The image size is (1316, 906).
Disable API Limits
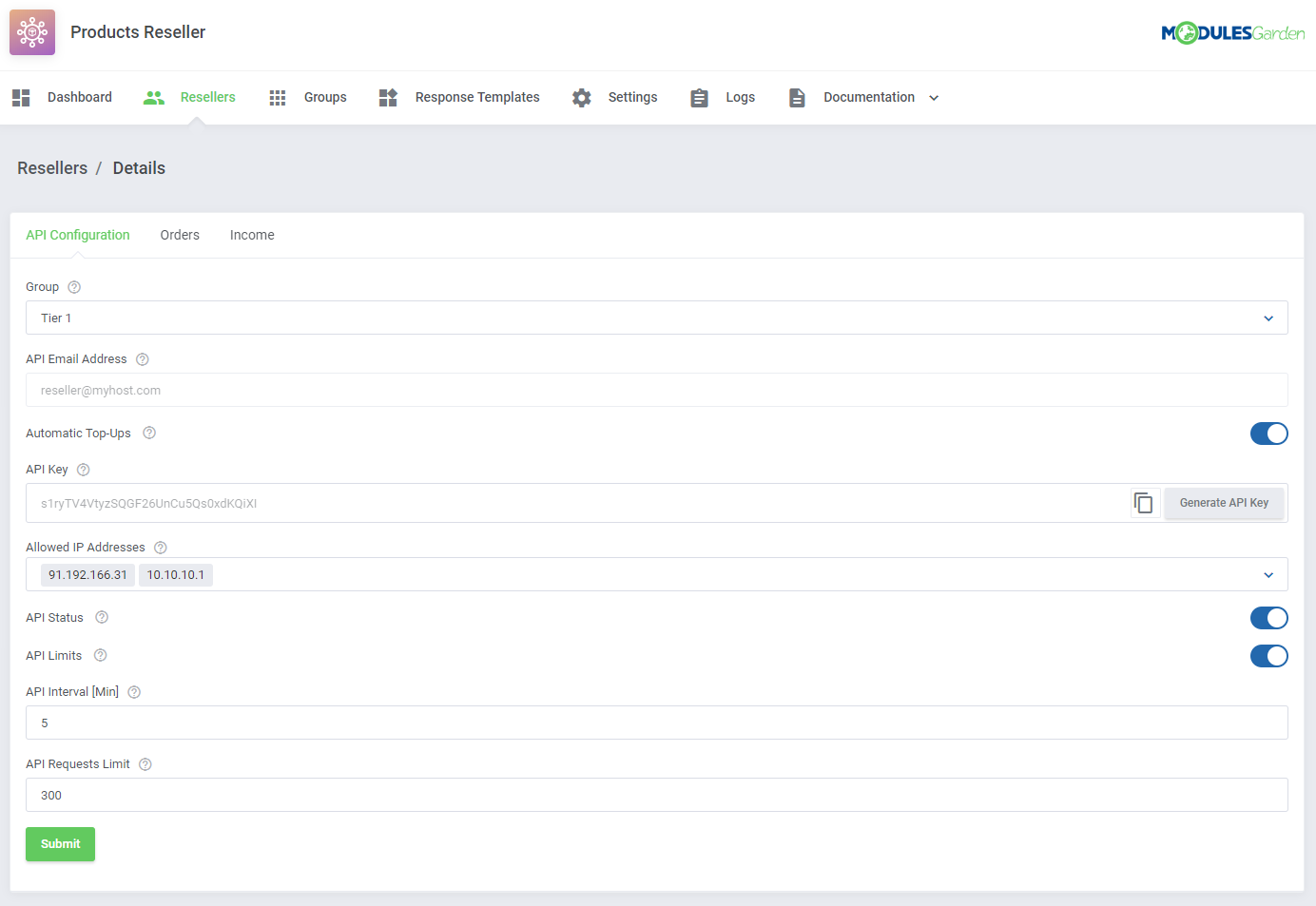pos(1269,655)
